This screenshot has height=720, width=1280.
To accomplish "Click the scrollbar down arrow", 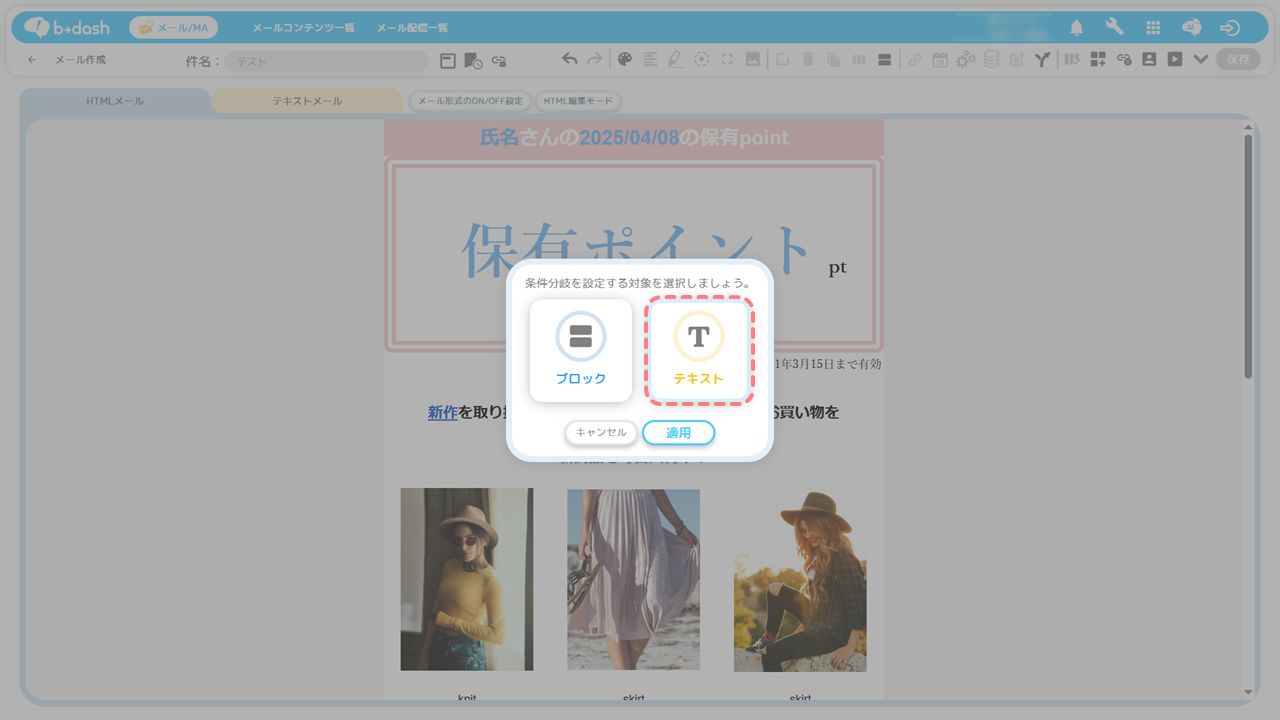I will point(1248,692).
